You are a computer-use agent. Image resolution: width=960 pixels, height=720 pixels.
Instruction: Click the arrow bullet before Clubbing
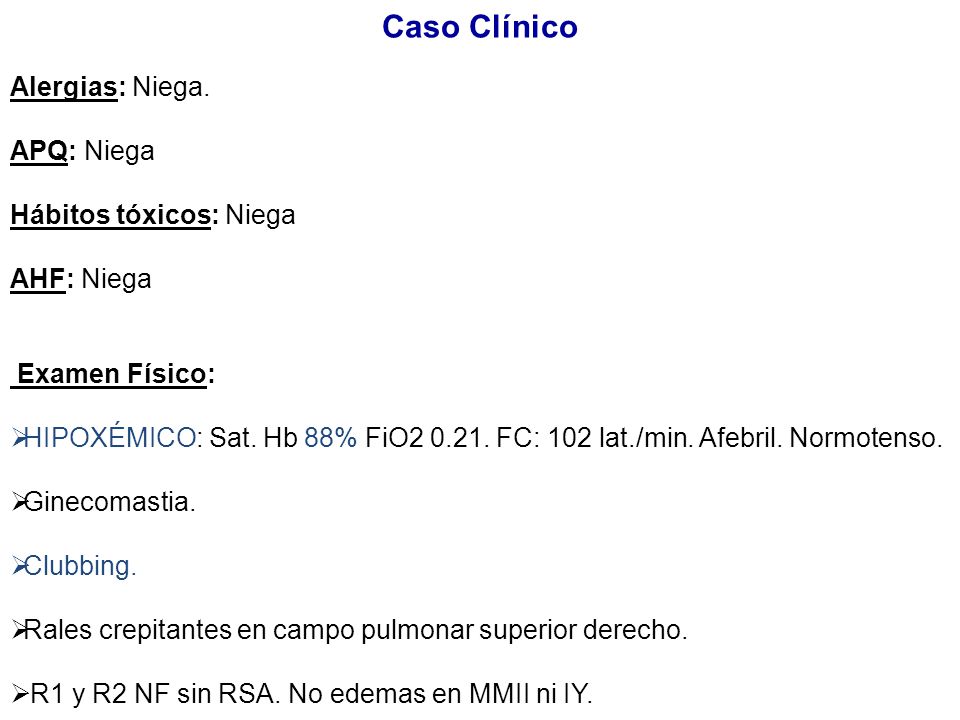(19, 566)
